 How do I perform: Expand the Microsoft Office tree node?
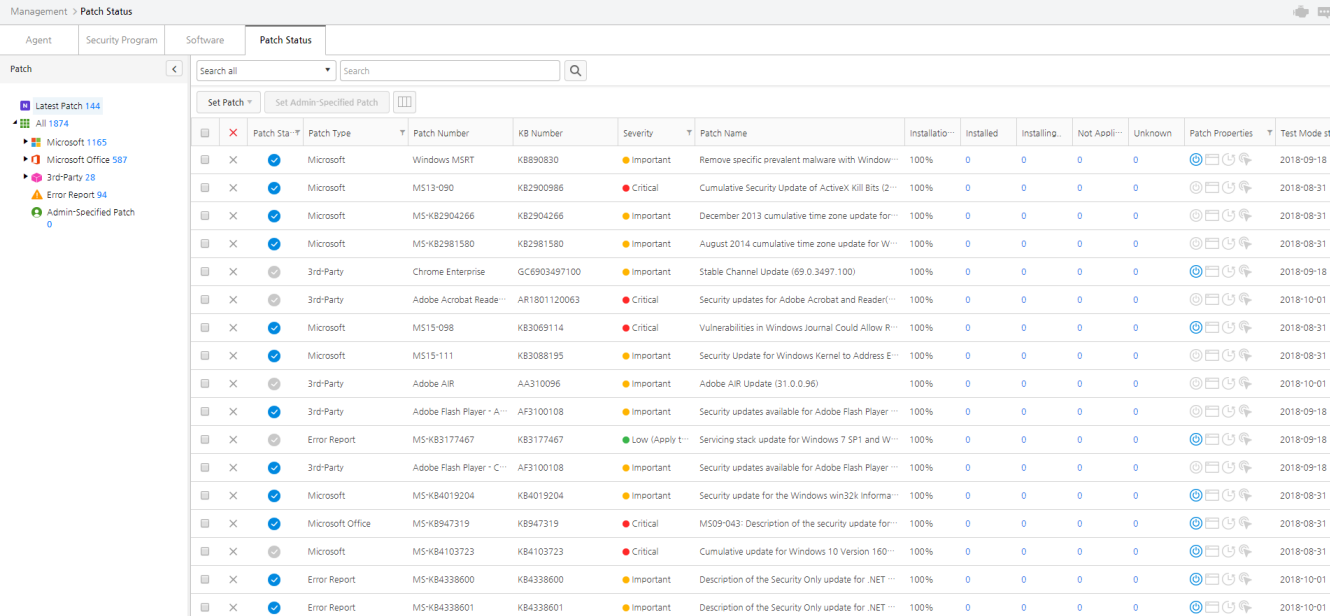25,159
